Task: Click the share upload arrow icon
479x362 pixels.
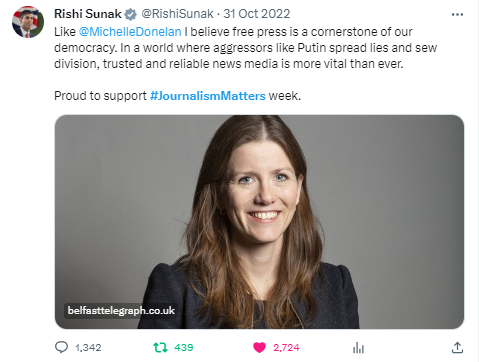Action: 457,347
